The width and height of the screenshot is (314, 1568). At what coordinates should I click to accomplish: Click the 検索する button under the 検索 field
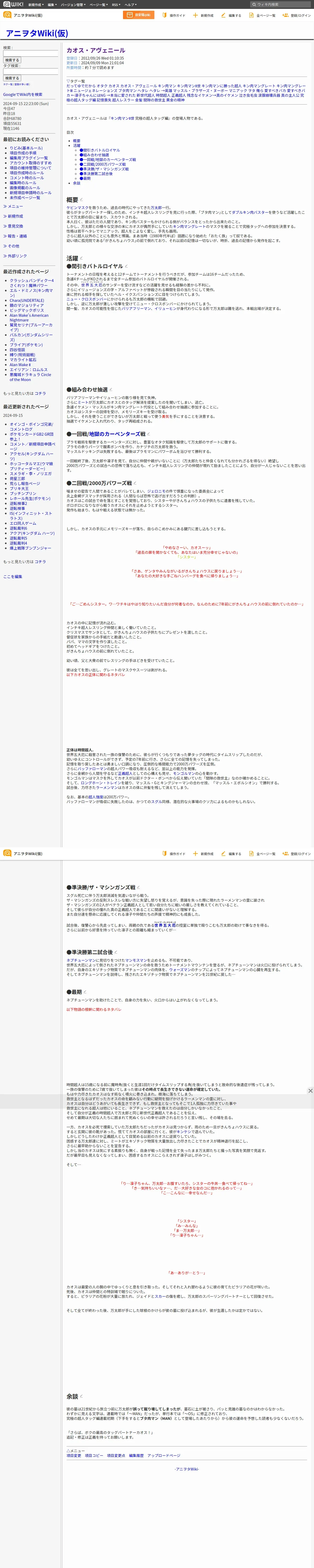(12, 60)
